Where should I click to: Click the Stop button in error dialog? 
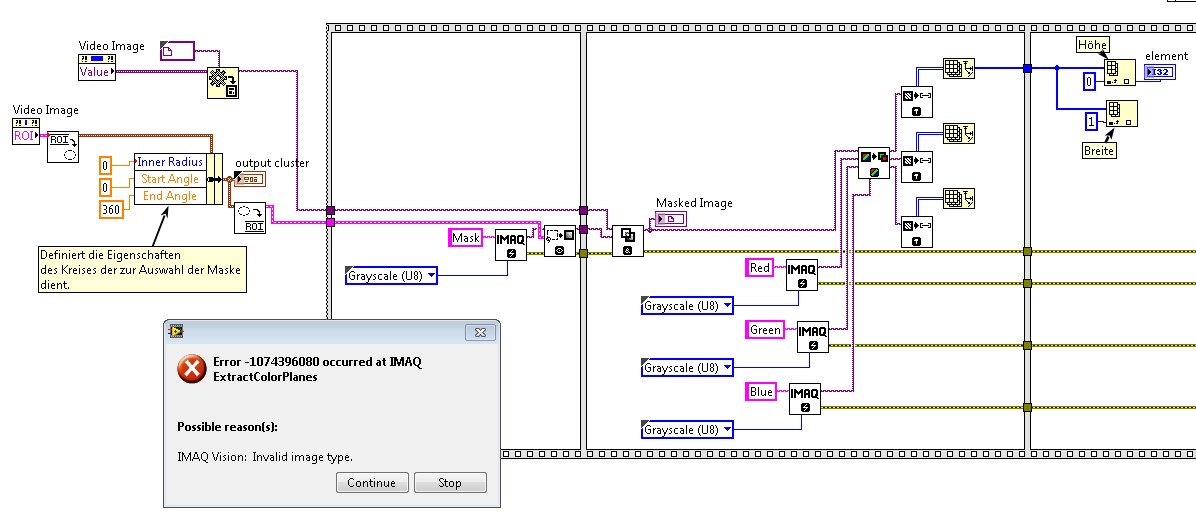(x=450, y=483)
